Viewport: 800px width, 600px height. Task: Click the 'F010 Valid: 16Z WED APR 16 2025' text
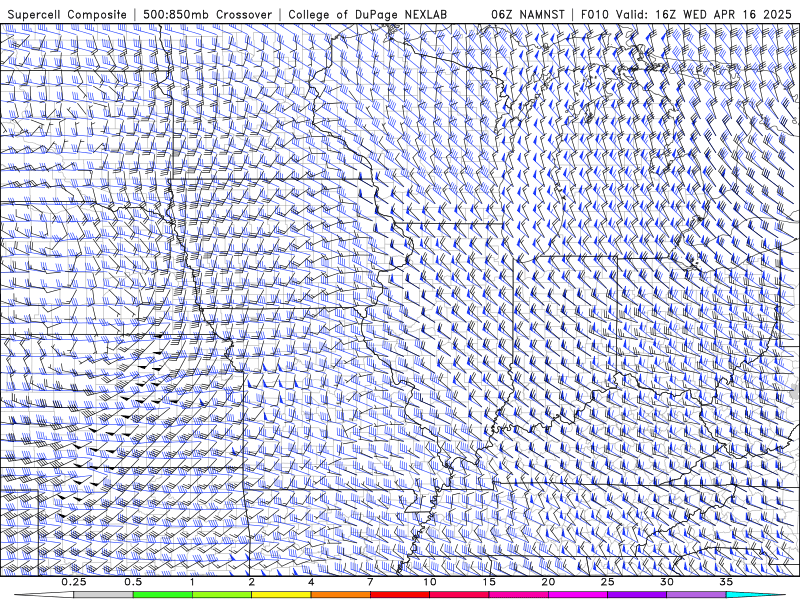point(686,14)
